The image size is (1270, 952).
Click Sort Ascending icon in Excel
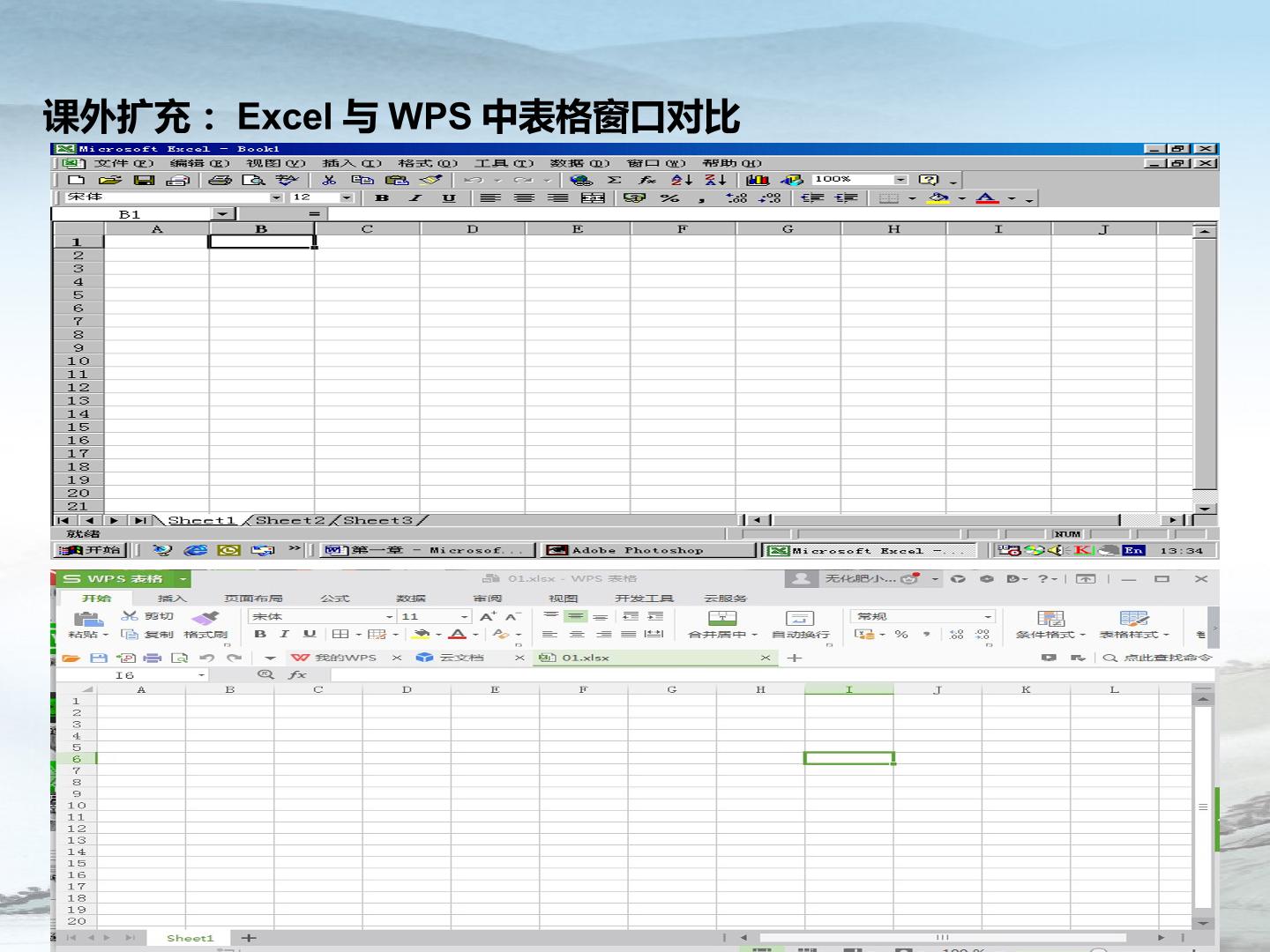tap(682, 180)
